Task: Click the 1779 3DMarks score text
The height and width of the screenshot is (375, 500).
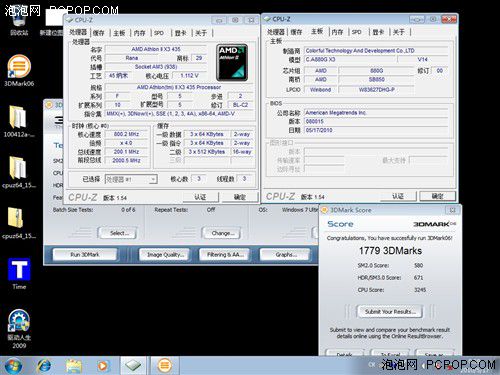Action: tap(390, 251)
